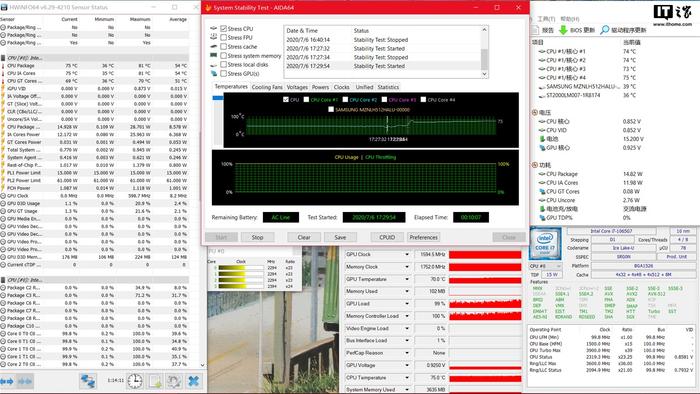The image size is (700, 394).
Task: Switch to the Cooling Fans tab
Action: point(267,87)
